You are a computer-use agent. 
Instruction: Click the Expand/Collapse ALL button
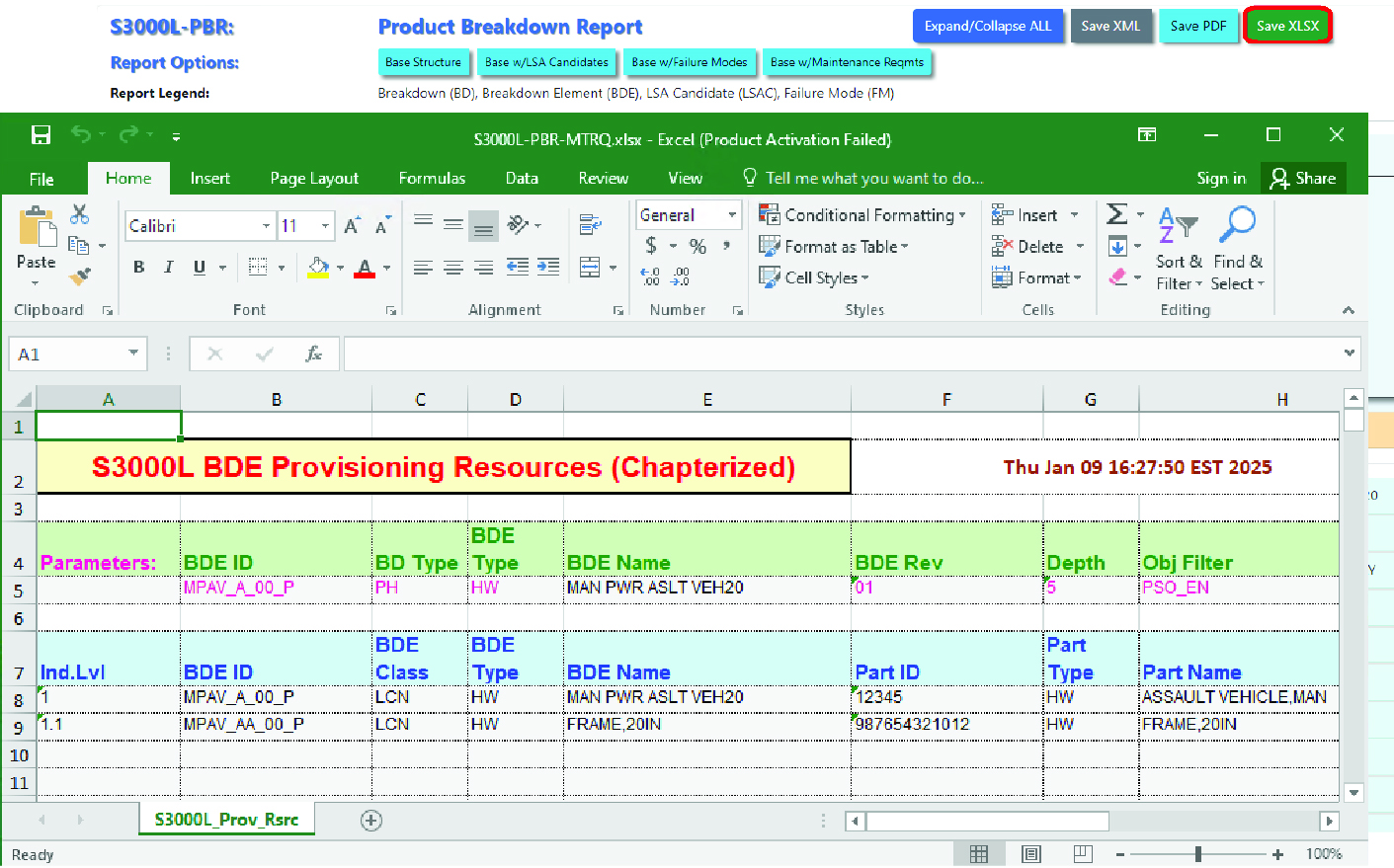[988, 26]
